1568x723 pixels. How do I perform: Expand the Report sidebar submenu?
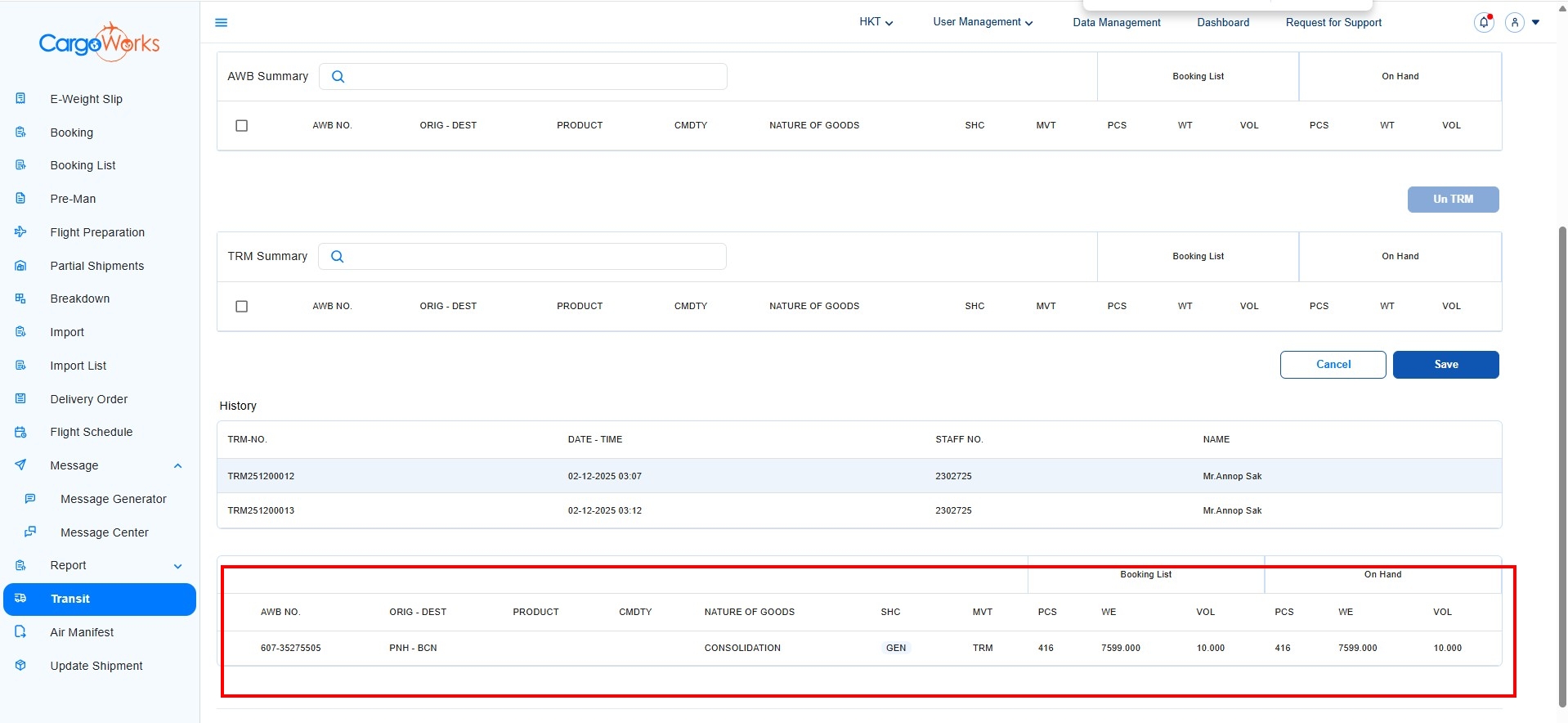pyautogui.click(x=178, y=566)
